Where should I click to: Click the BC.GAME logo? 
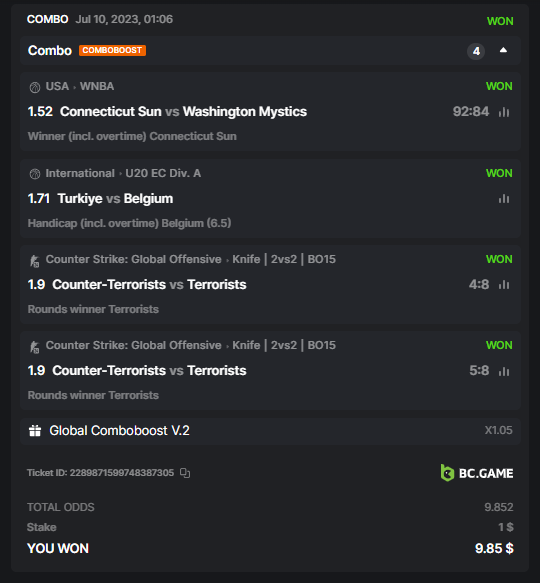pos(477,473)
